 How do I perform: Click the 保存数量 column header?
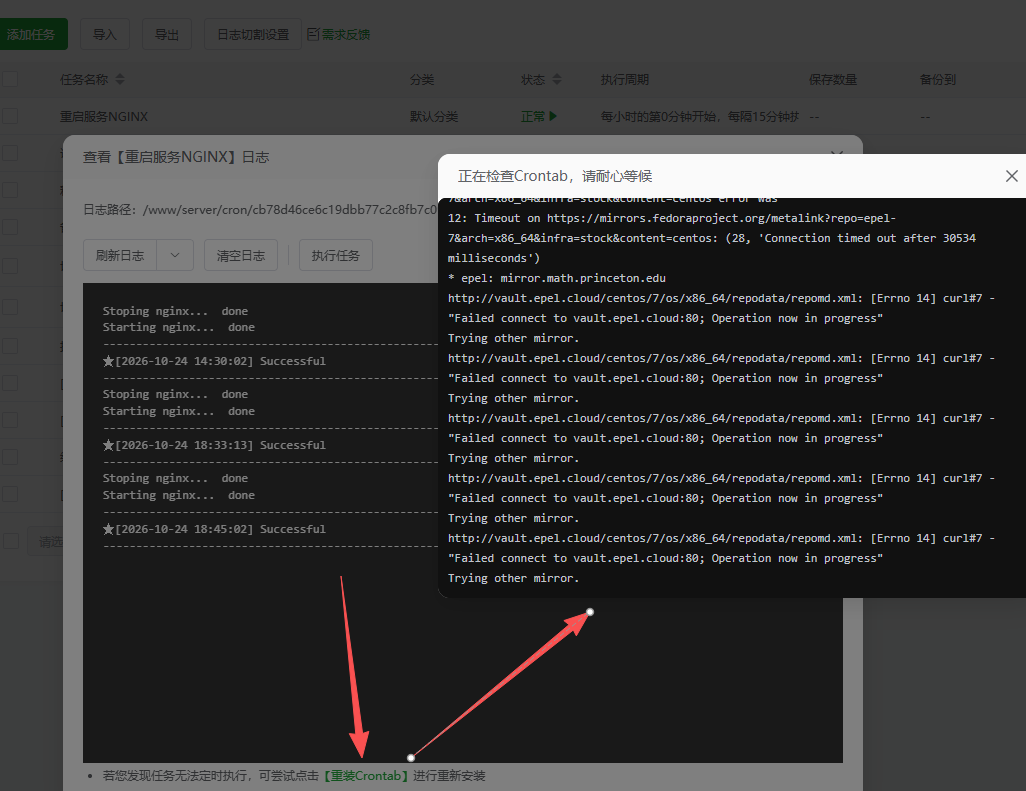tap(833, 80)
